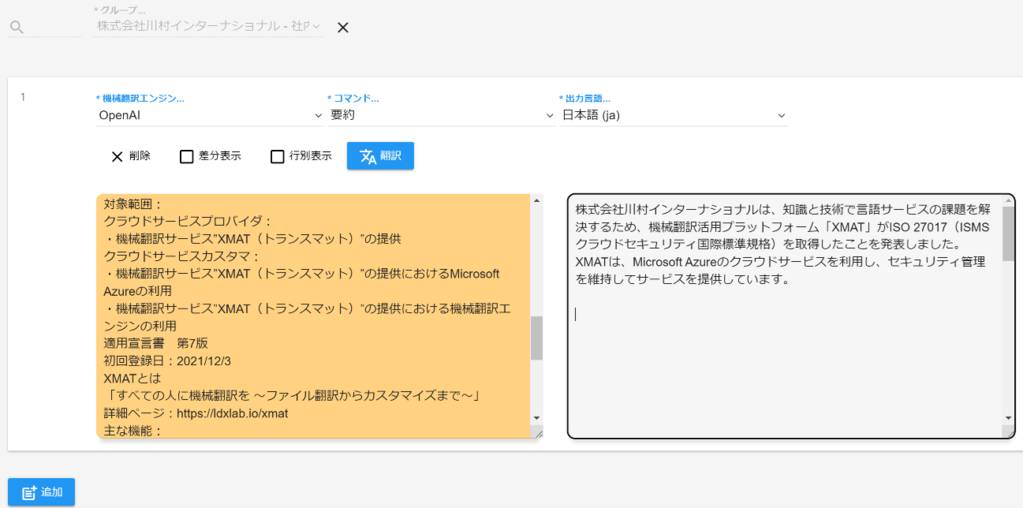1023x508 pixels.
Task: Click the 追加 add button
Action: pyautogui.click(x=41, y=492)
